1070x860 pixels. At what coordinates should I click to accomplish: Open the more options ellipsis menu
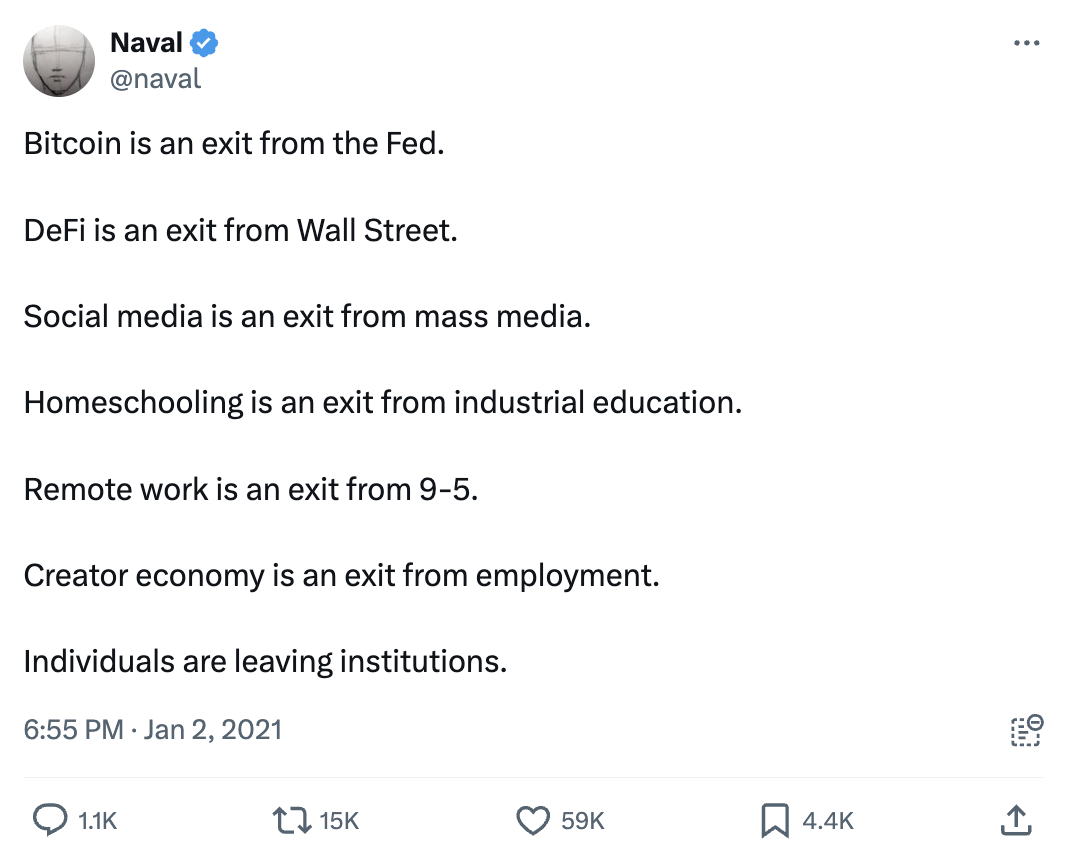click(1026, 44)
